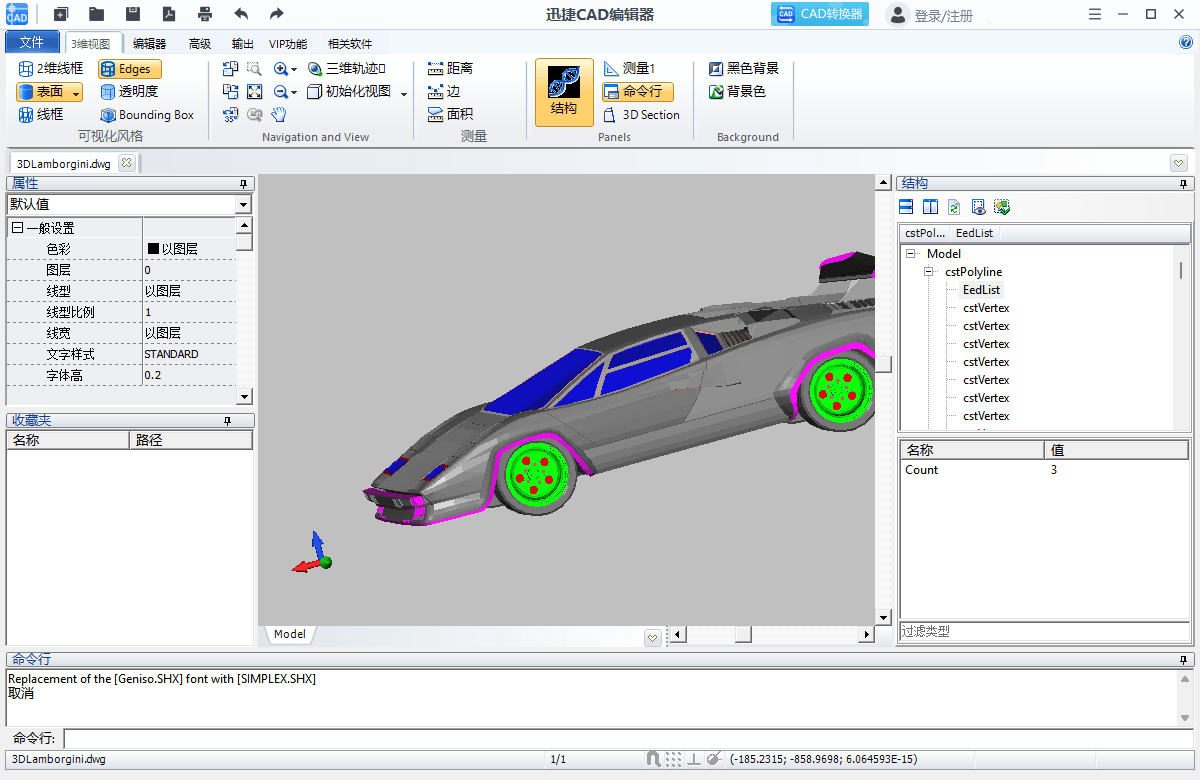Open the 文件 file menu
This screenshot has height=780, width=1200.
[32, 42]
